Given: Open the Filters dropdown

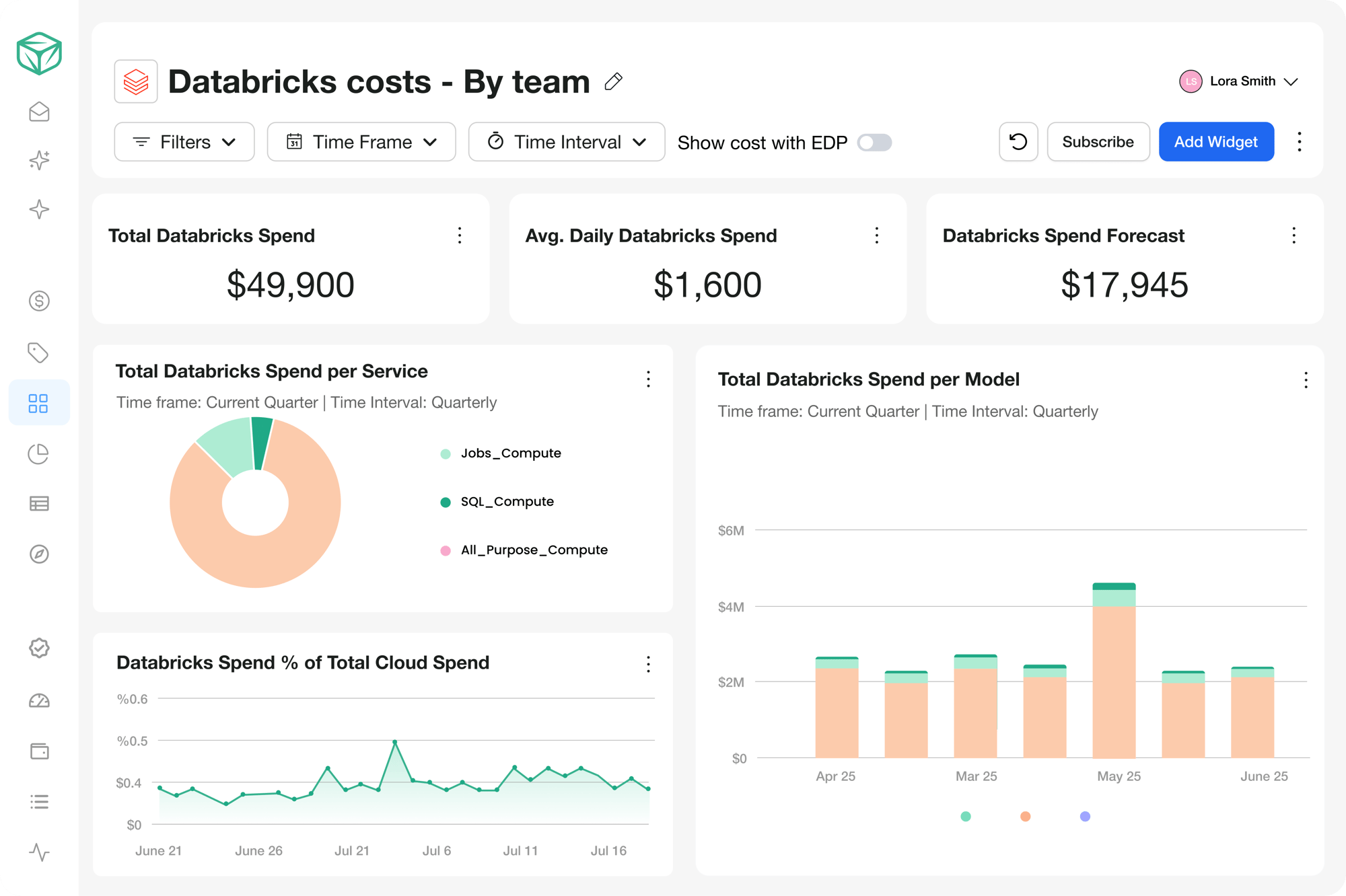Looking at the screenshot, I should 184,142.
